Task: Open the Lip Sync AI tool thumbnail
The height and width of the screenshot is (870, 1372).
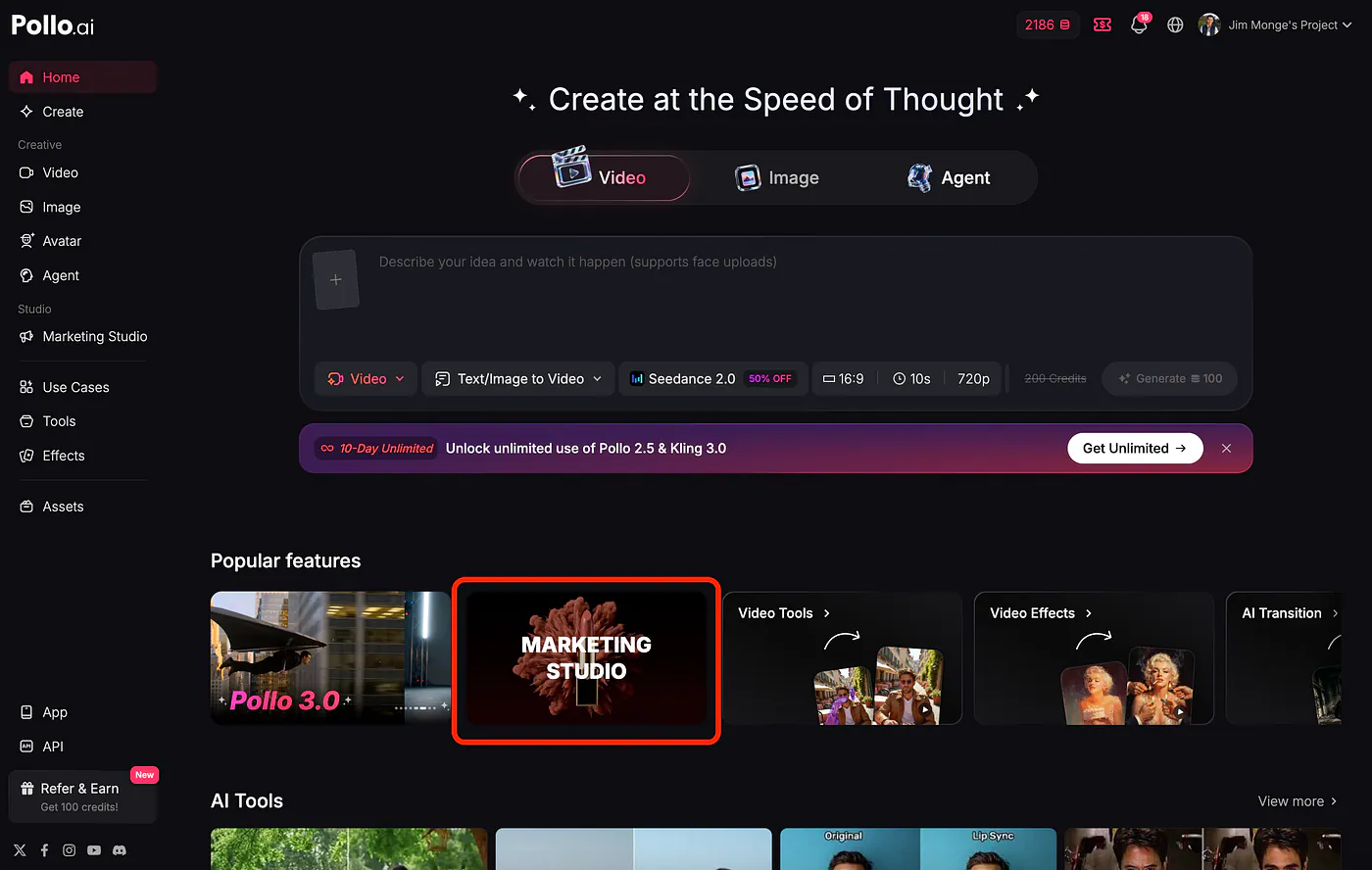Action: click(x=918, y=848)
